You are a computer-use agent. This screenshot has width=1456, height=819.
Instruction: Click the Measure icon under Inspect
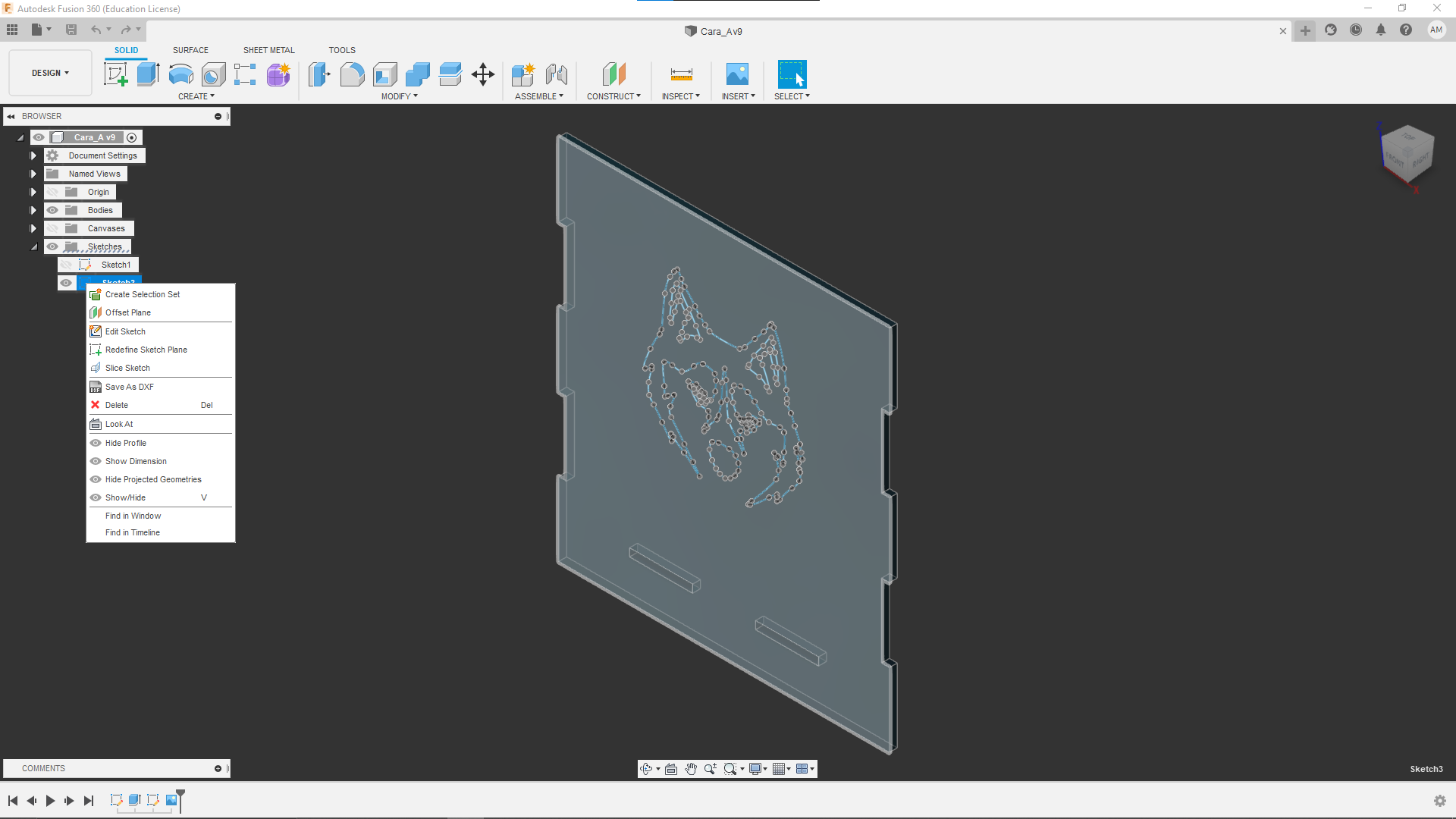click(681, 74)
